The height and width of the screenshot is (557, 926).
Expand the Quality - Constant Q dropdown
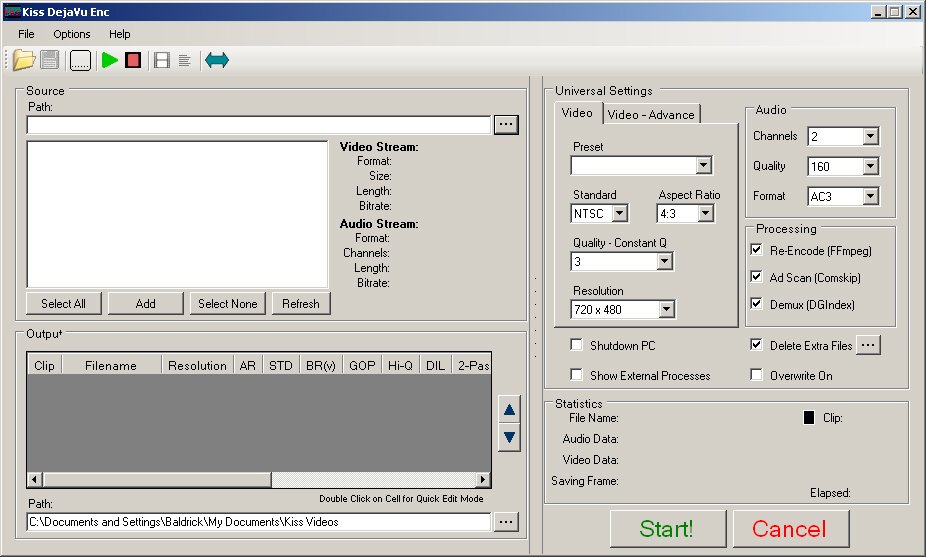coord(664,261)
